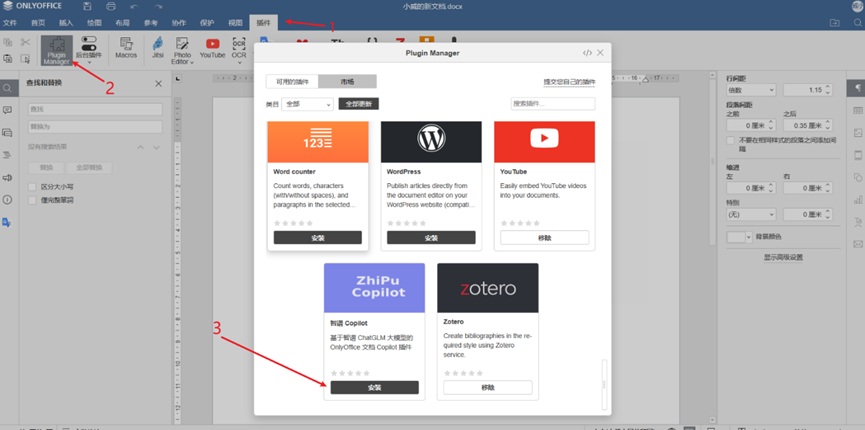The image size is (865, 430).
Task: Select the 市场 marketplace tab
Action: [348, 82]
